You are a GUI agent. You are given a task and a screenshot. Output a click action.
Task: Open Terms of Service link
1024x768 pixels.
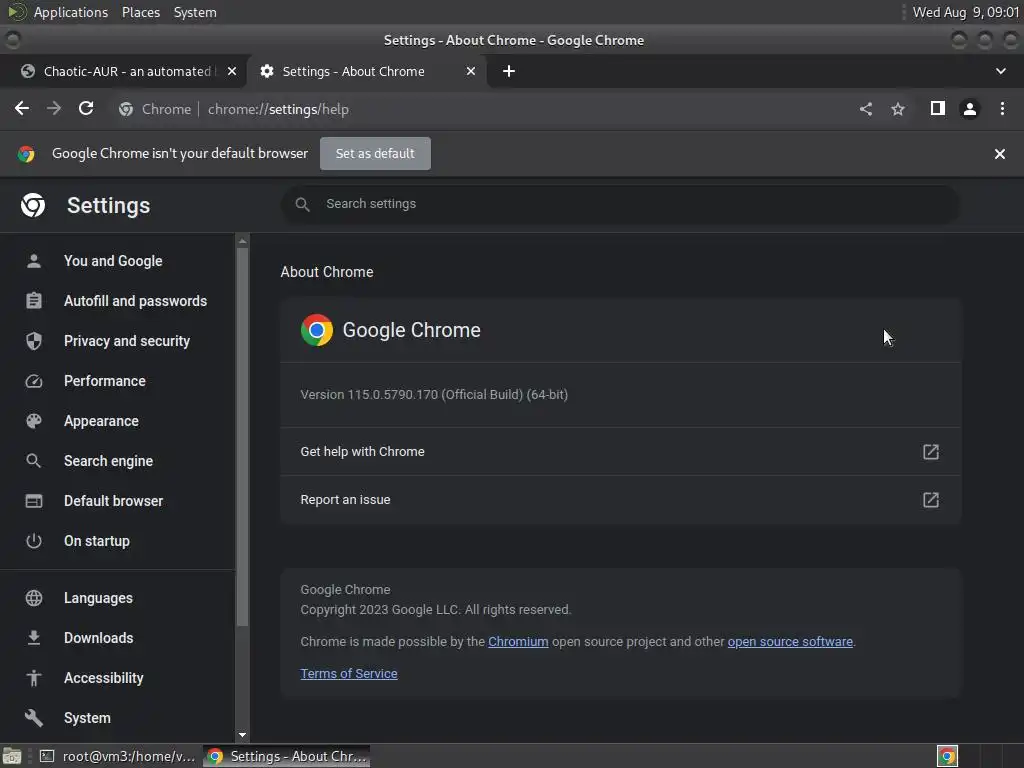click(x=349, y=674)
